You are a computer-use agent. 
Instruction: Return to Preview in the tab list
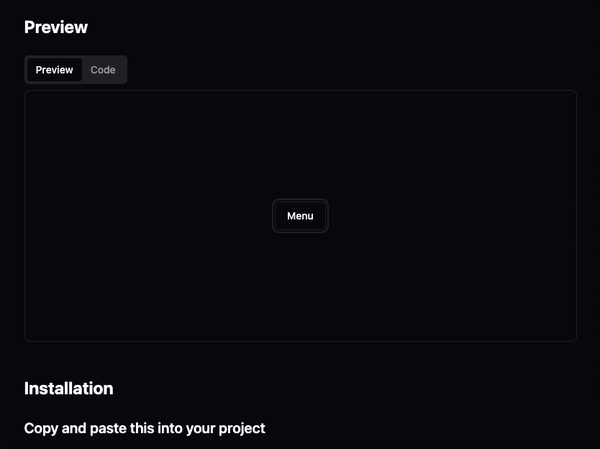[x=54, y=70]
